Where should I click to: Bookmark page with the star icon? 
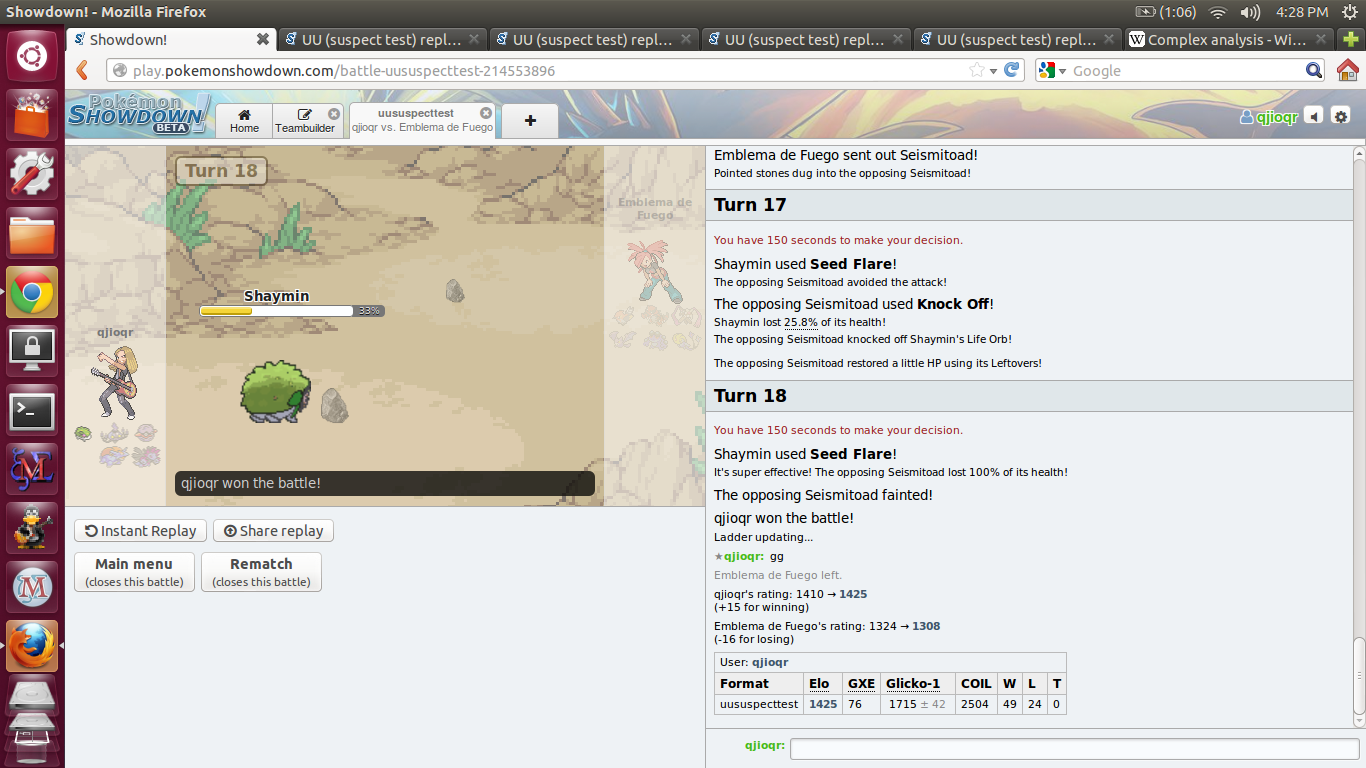point(976,70)
